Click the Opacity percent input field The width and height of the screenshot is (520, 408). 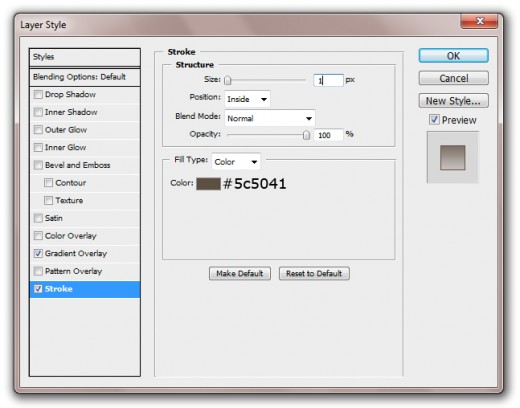tap(328, 135)
